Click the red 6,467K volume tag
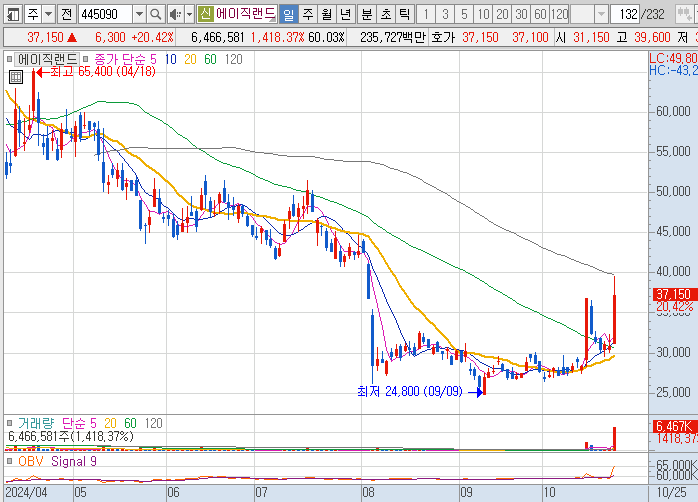Viewport: 698px width, 502px height. point(674,426)
